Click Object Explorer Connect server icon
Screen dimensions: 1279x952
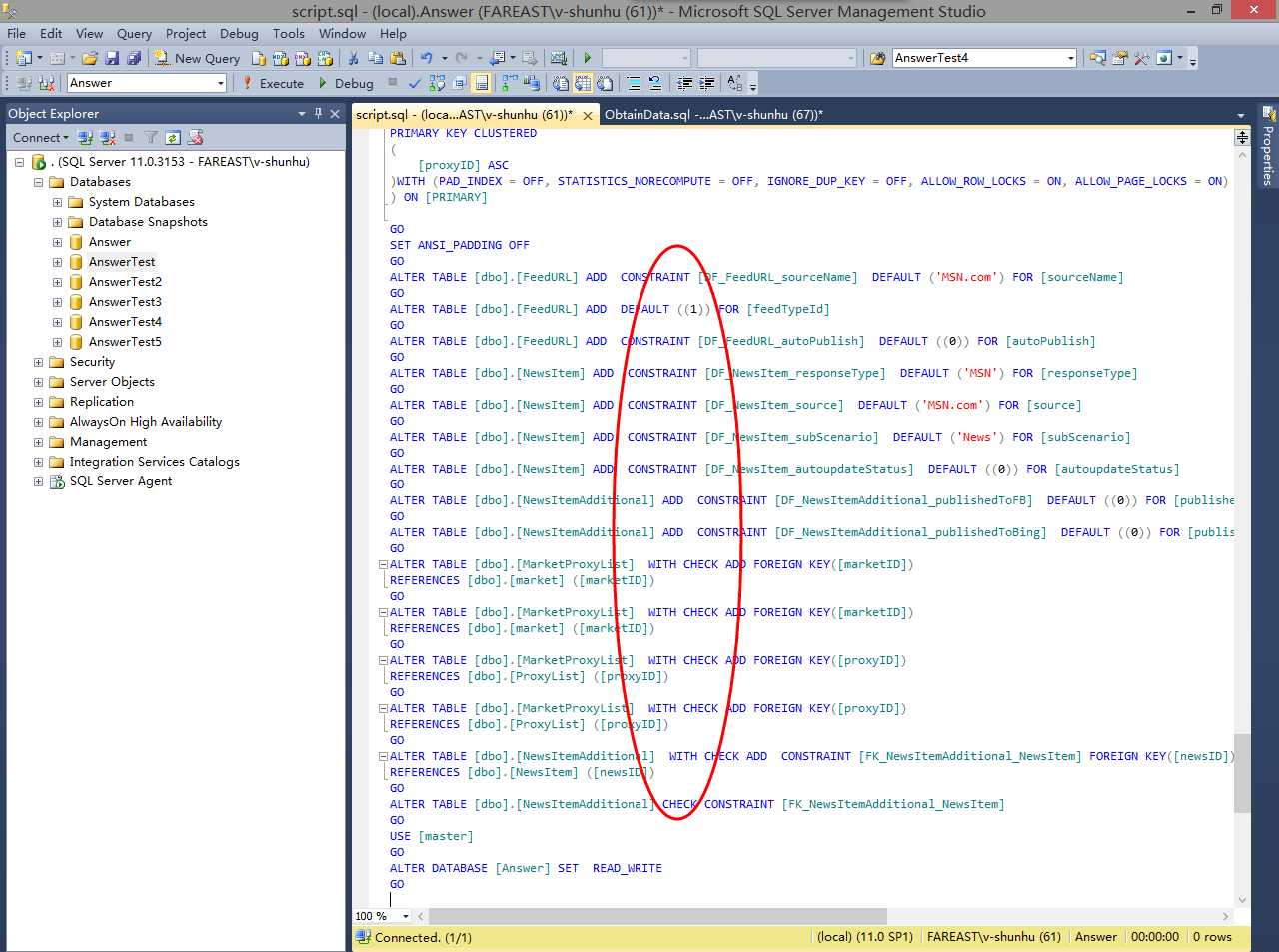pos(85,138)
